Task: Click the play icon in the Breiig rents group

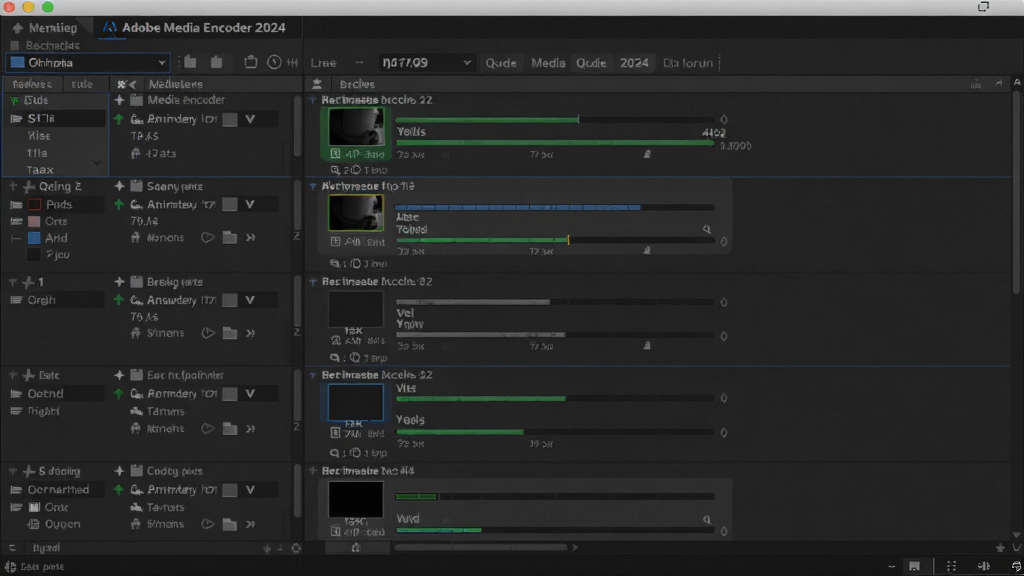Action: (208, 333)
